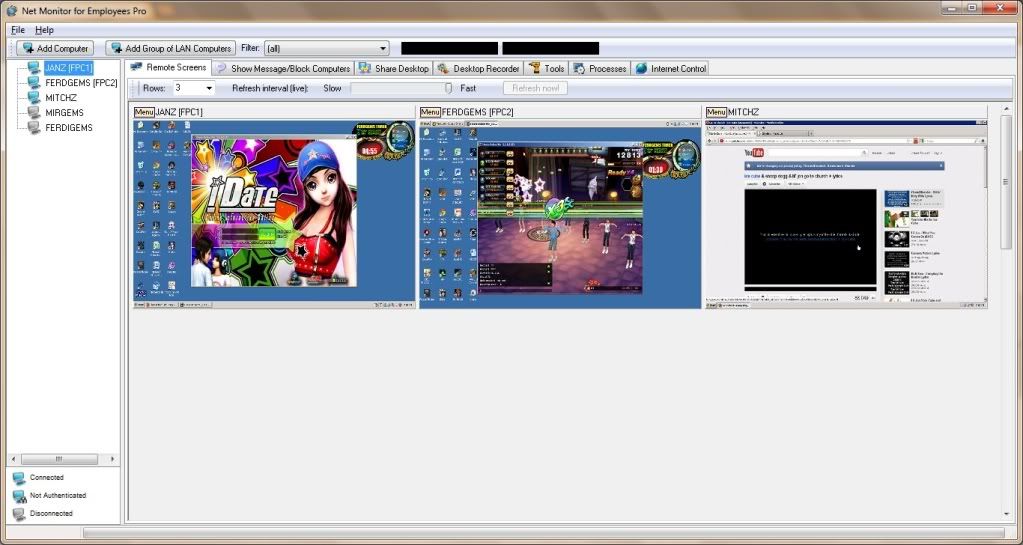Click the Add Computer button

(55, 48)
